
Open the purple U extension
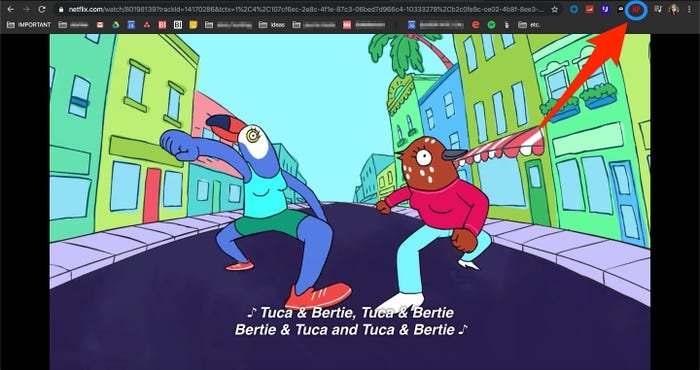coord(605,9)
